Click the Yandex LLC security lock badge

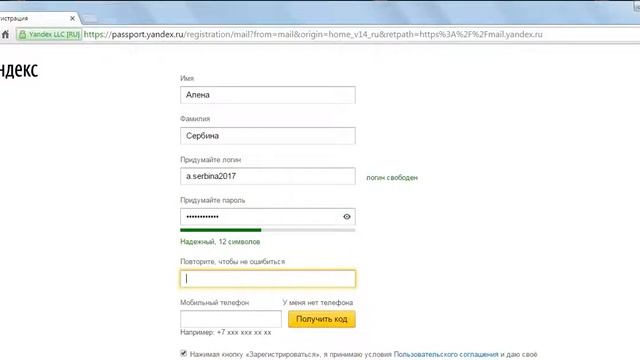click(x=49, y=35)
